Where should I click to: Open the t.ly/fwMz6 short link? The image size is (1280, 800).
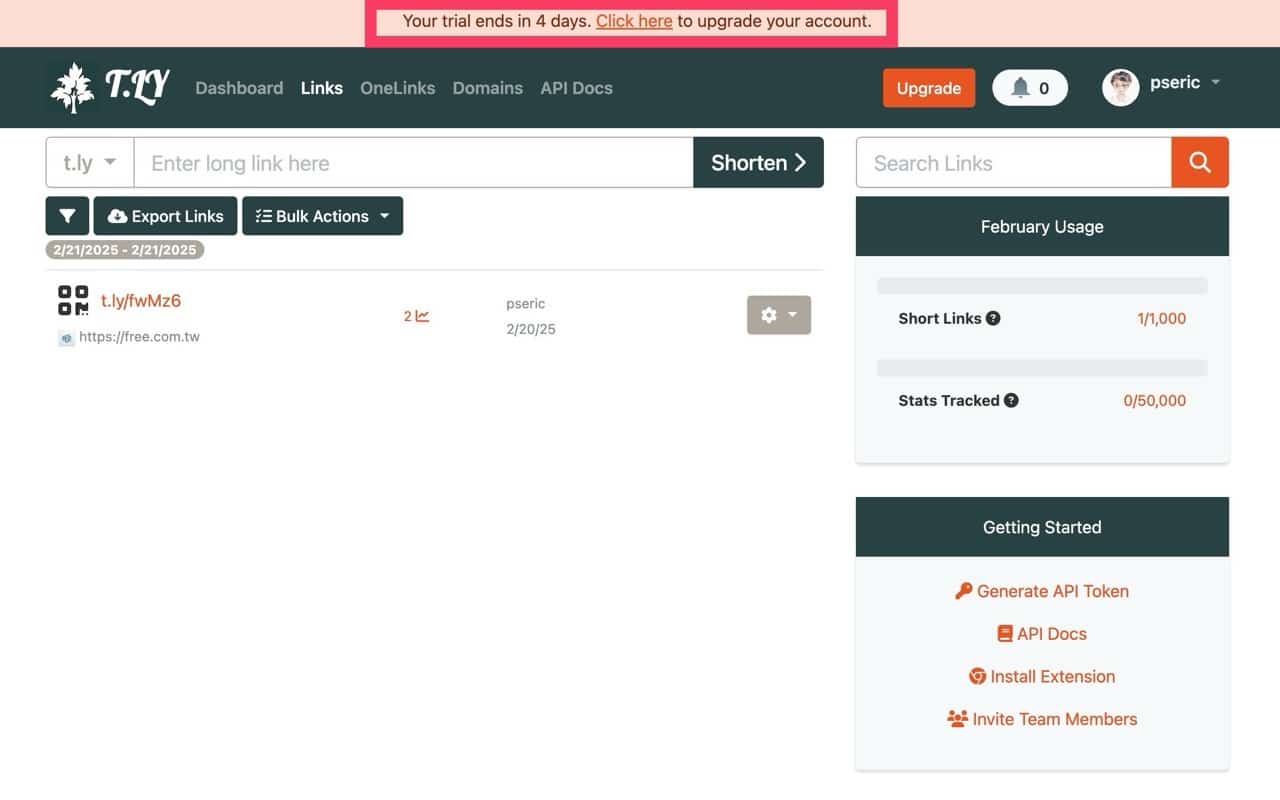(141, 301)
